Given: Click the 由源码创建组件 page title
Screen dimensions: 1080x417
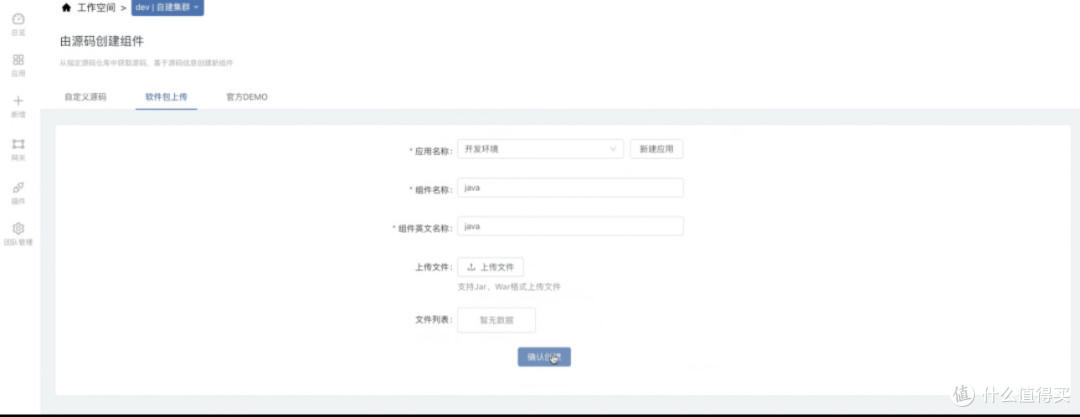Looking at the screenshot, I should [x=102, y=42].
